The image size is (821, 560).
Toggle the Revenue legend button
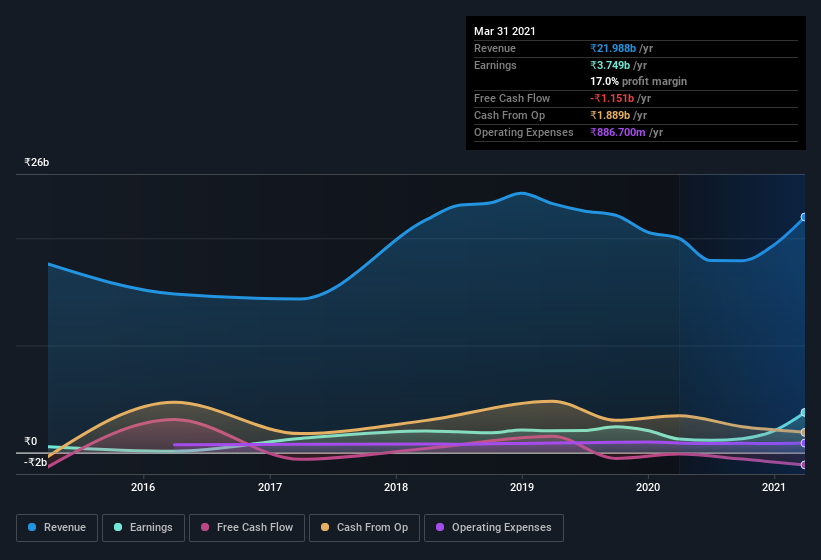tap(57, 528)
